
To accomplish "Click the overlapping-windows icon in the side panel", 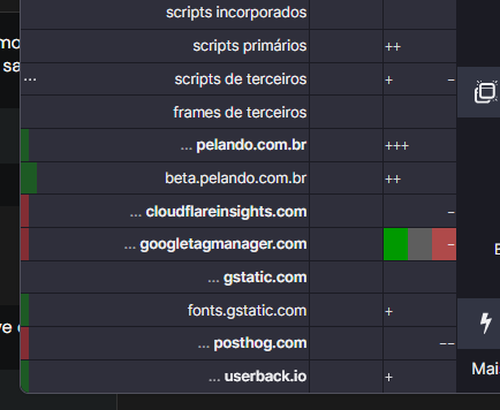I will click(x=485, y=91).
